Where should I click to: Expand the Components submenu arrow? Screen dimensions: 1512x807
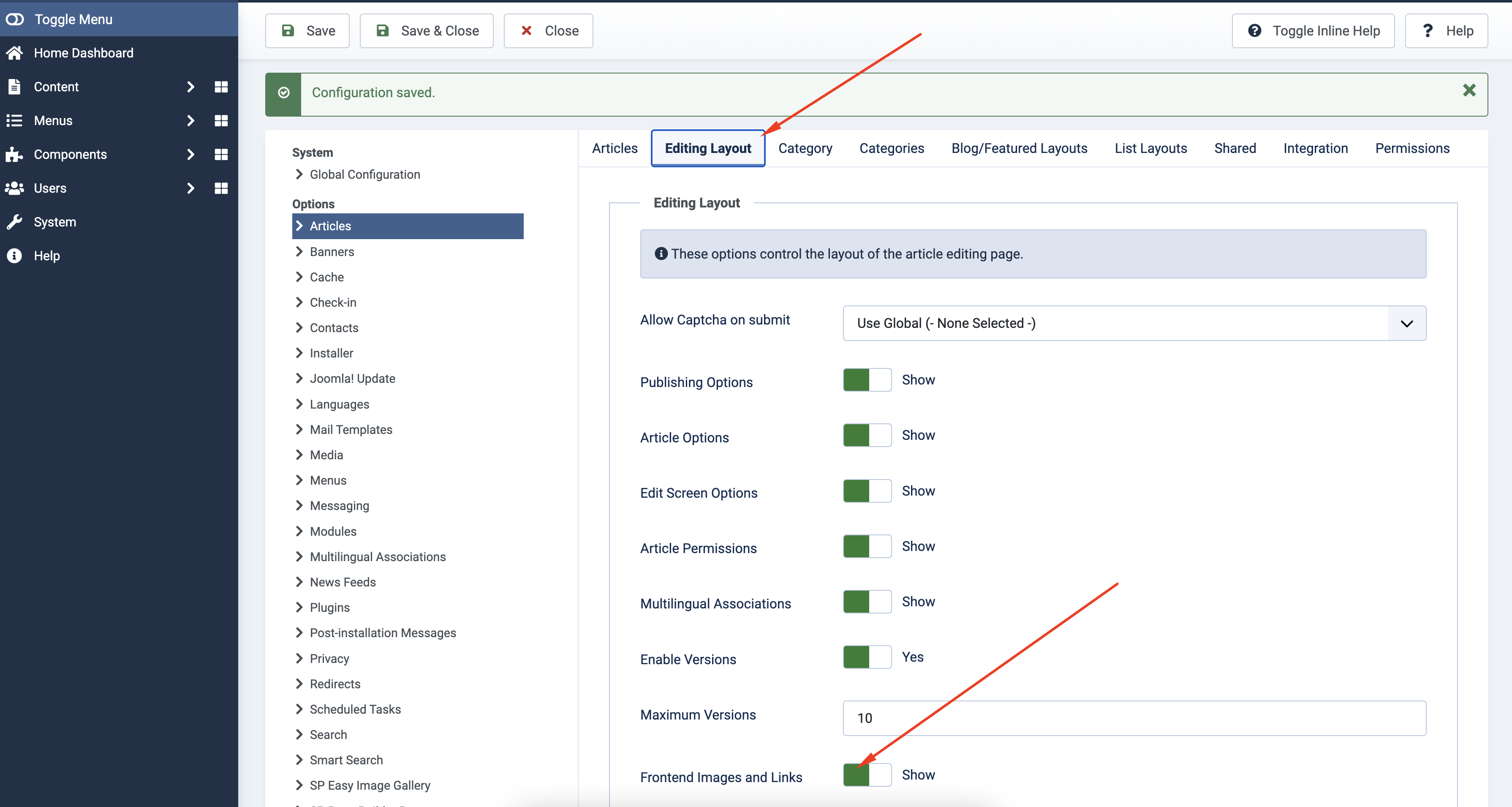tap(190, 155)
